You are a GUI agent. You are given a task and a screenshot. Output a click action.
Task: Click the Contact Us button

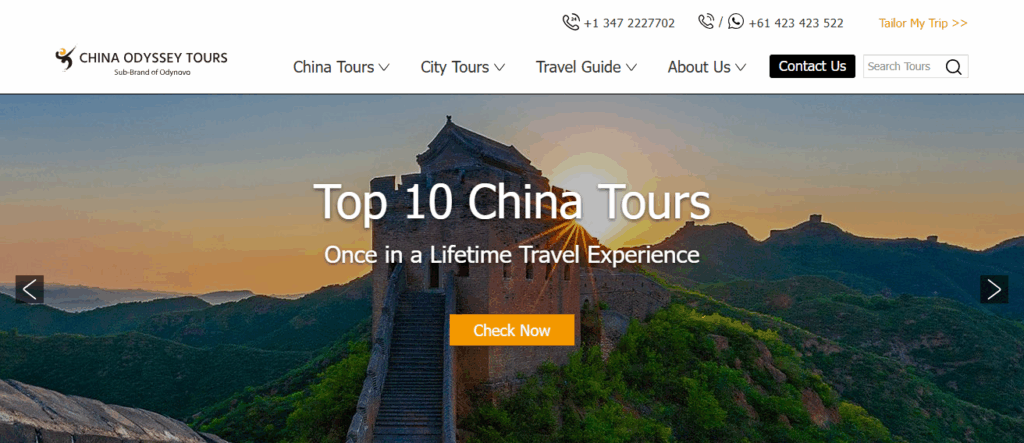coord(812,66)
